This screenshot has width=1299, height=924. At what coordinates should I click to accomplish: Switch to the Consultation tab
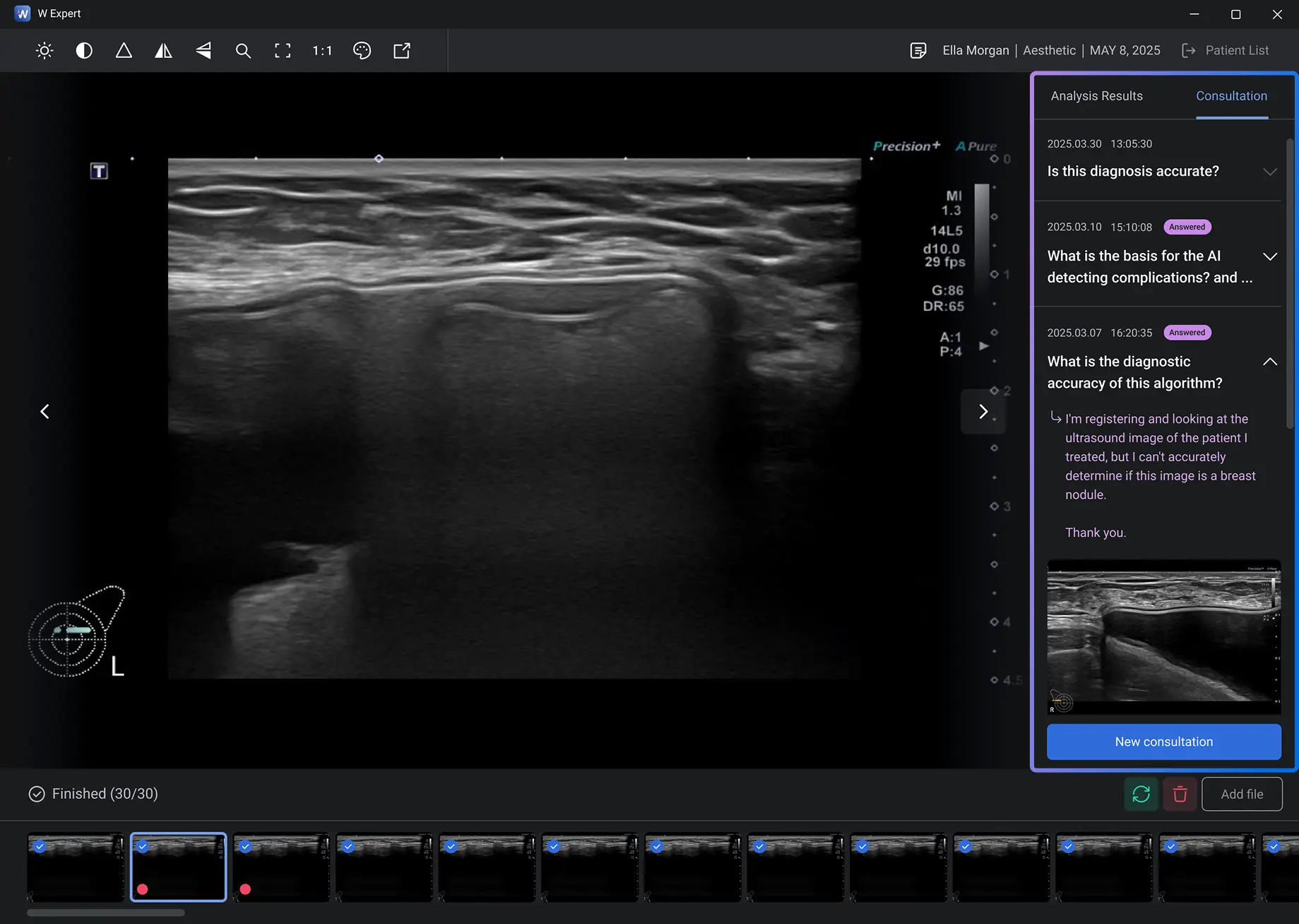(1231, 96)
